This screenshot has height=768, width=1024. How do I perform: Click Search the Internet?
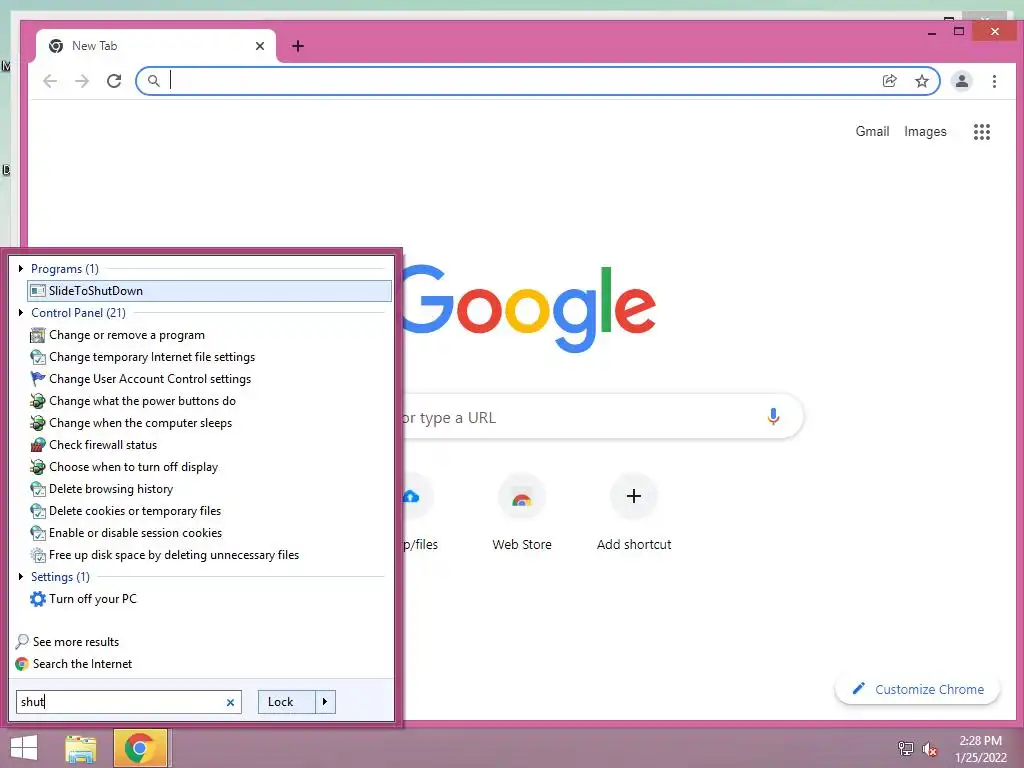point(74,664)
